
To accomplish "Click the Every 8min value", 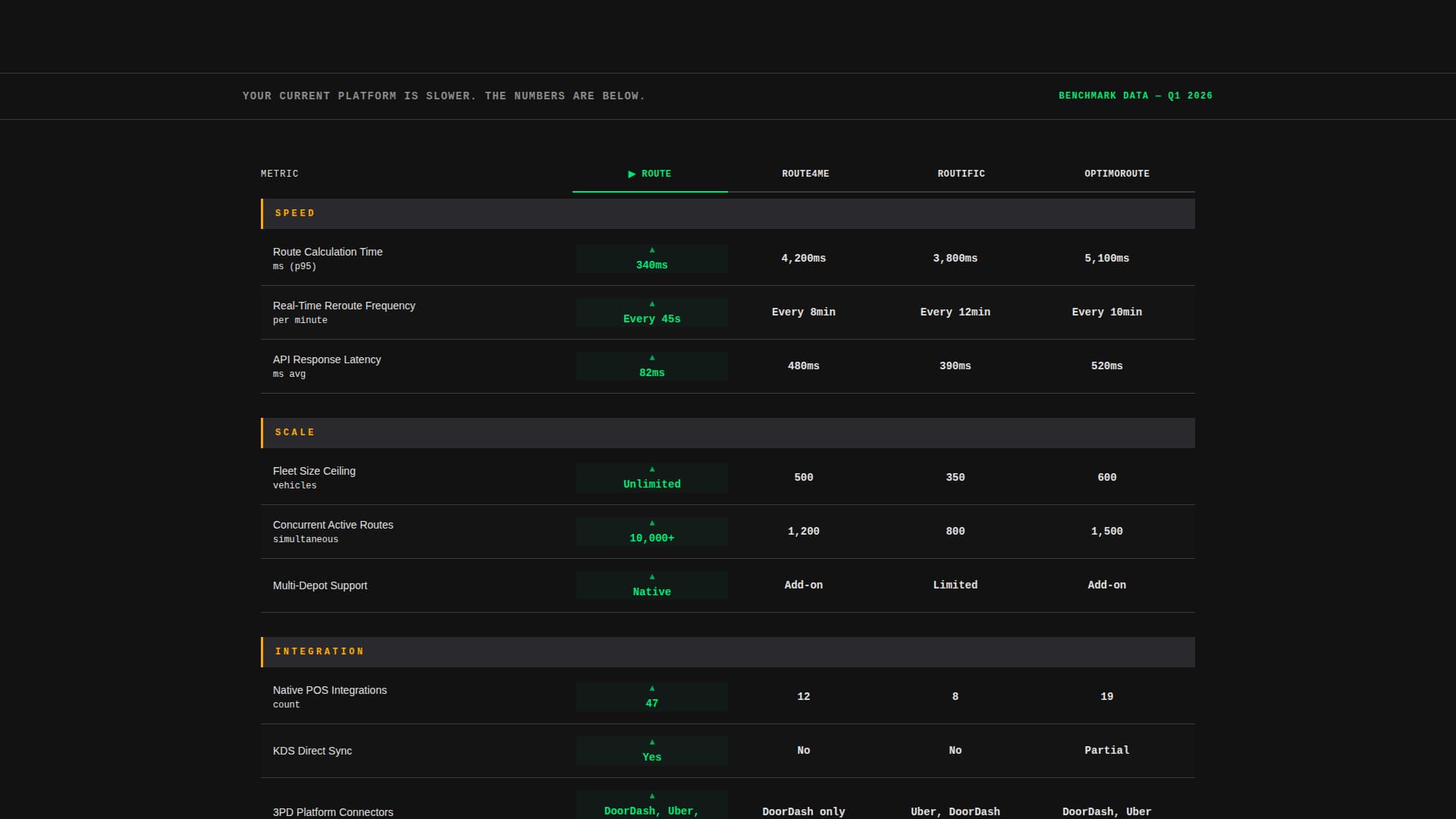I will point(804,312).
